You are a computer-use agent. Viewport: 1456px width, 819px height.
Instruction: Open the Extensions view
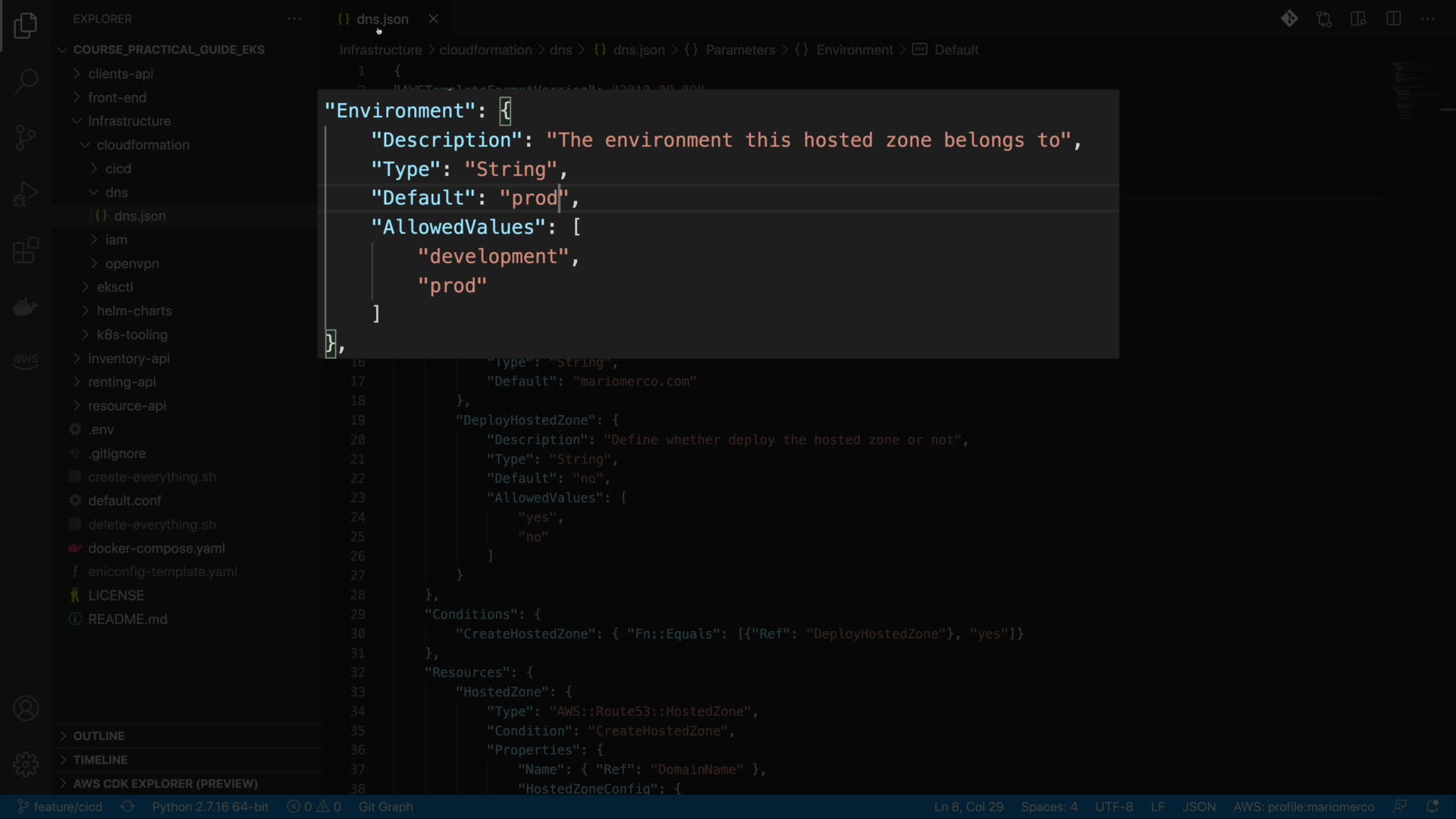pyautogui.click(x=26, y=250)
